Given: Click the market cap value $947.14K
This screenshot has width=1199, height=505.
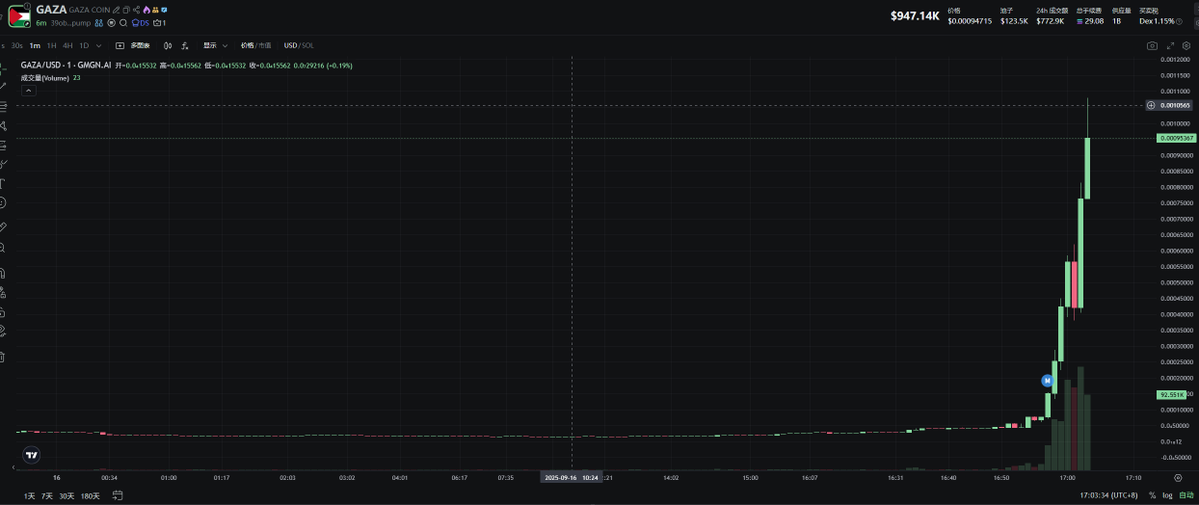Looking at the screenshot, I should (915, 16).
